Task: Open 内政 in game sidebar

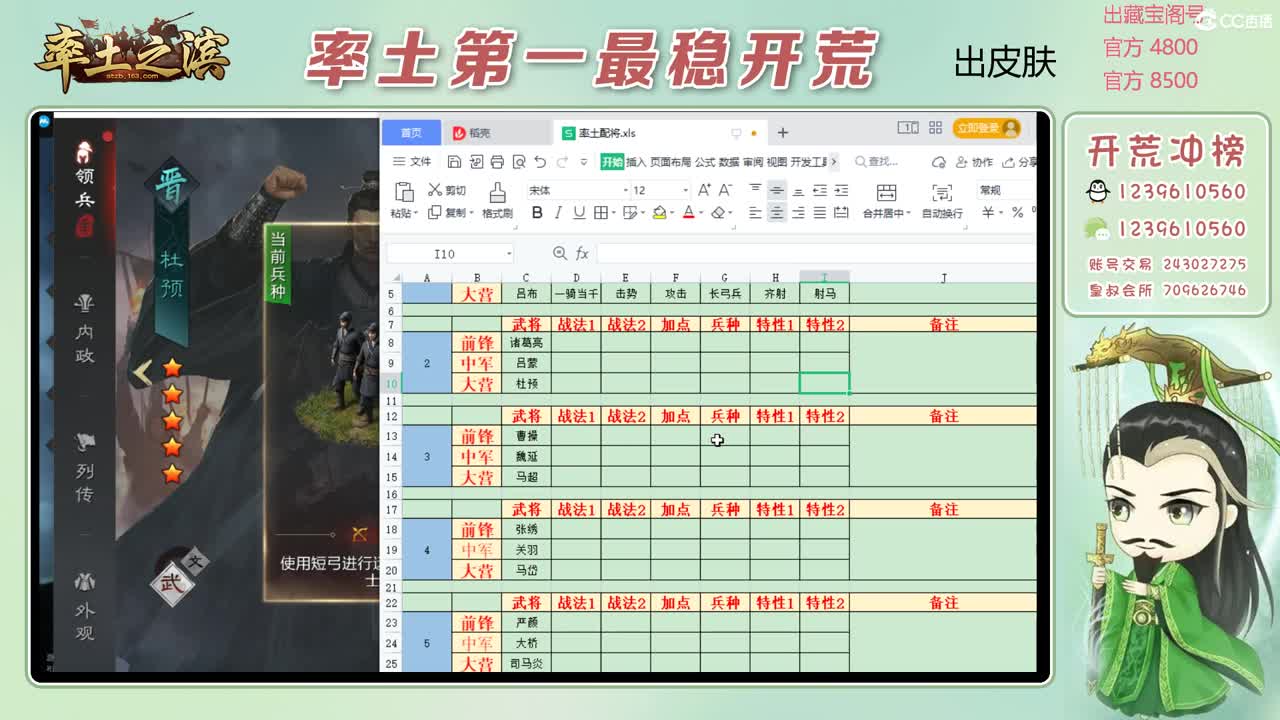Action: pos(85,329)
